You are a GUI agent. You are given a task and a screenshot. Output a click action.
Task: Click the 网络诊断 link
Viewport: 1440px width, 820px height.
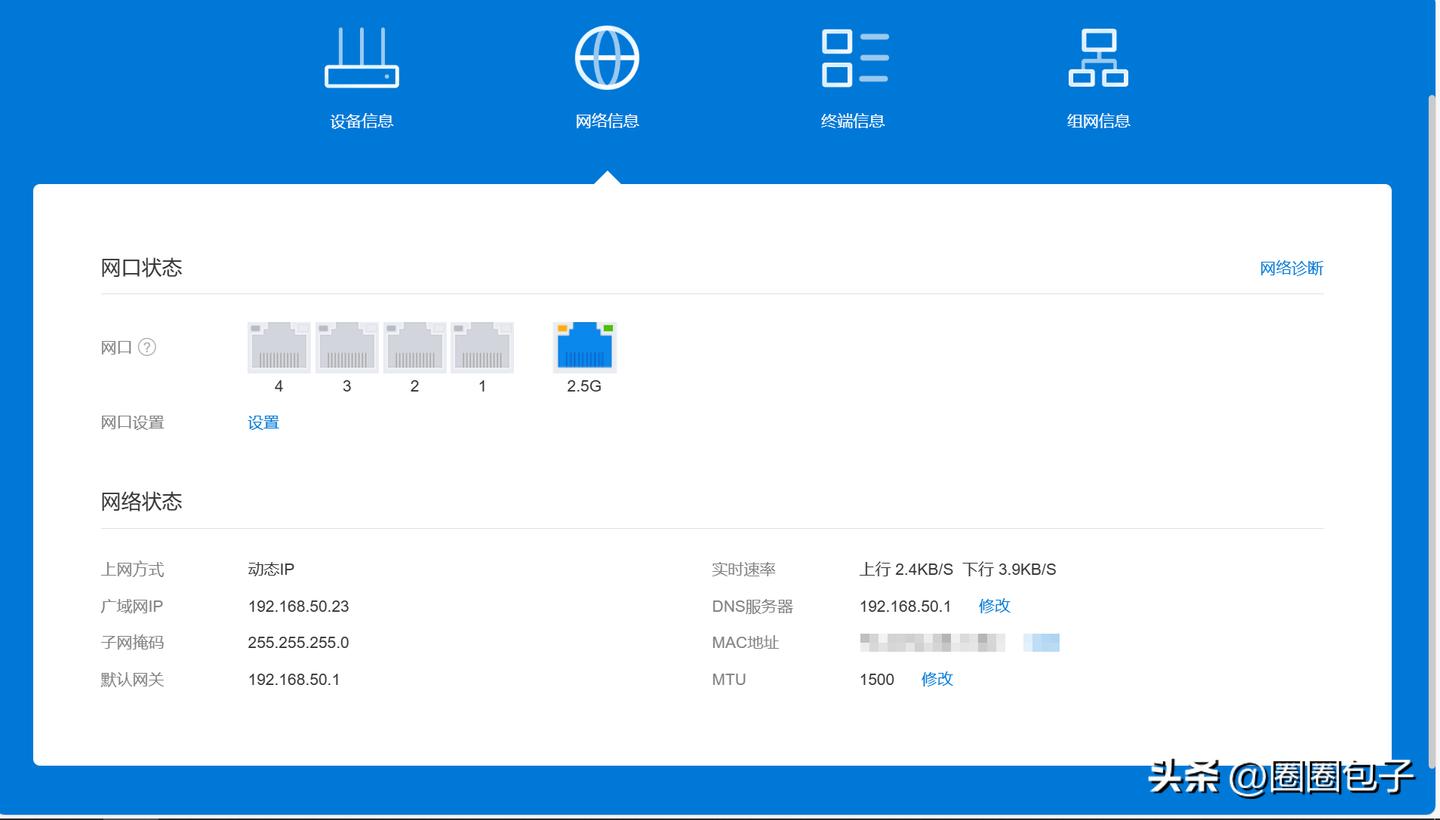click(1292, 268)
